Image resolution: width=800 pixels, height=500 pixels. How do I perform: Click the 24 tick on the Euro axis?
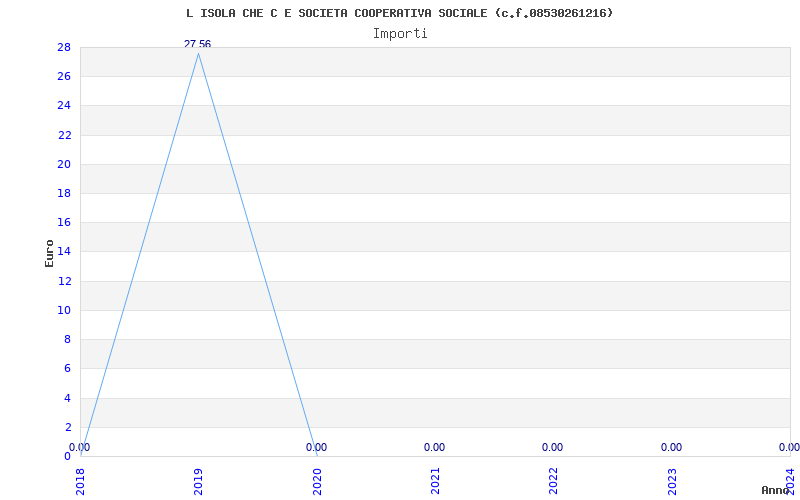(x=64, y=106)
